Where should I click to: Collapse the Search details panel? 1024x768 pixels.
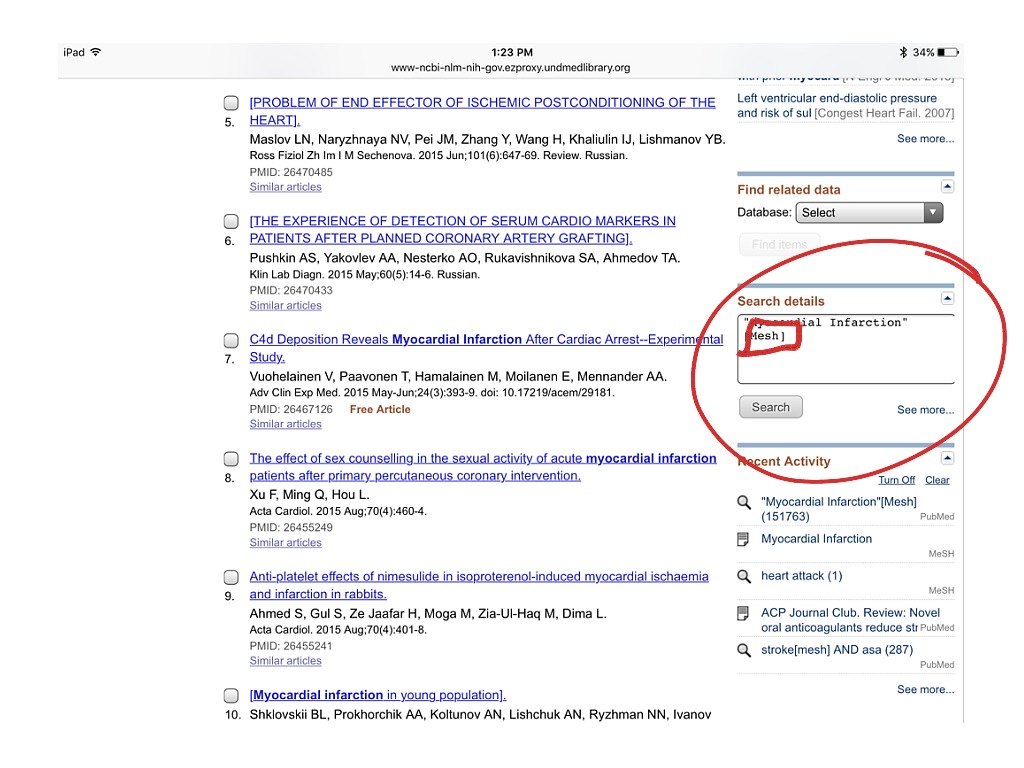coord(948,298)
